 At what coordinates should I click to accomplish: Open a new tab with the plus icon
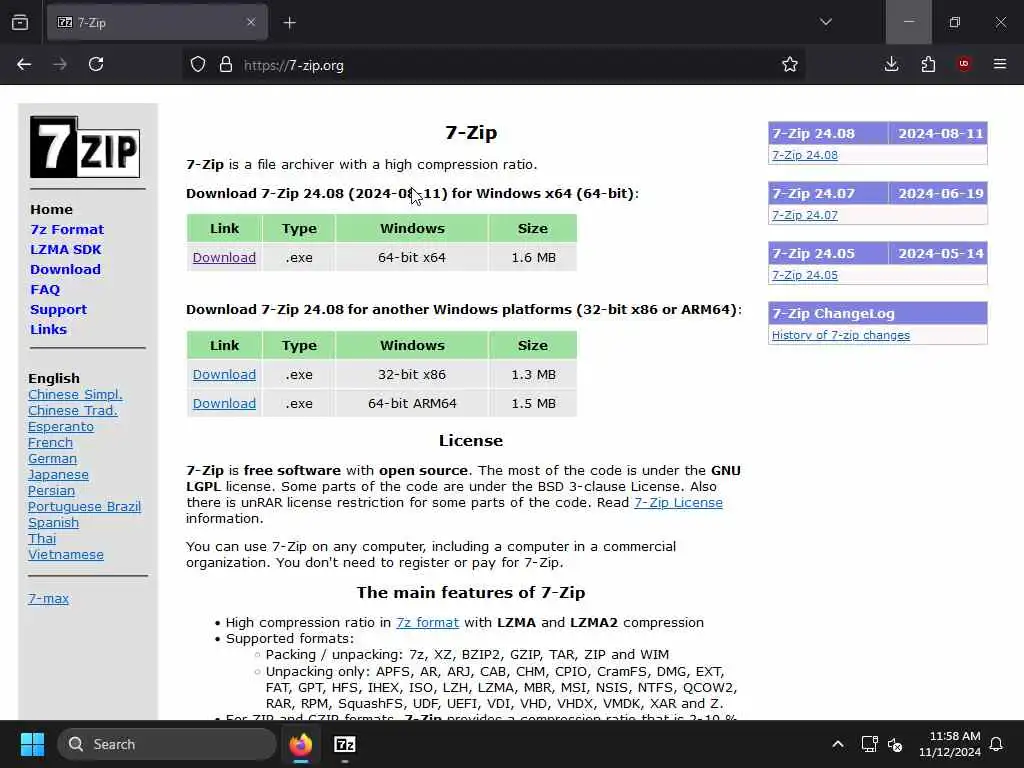click(289, 23)
